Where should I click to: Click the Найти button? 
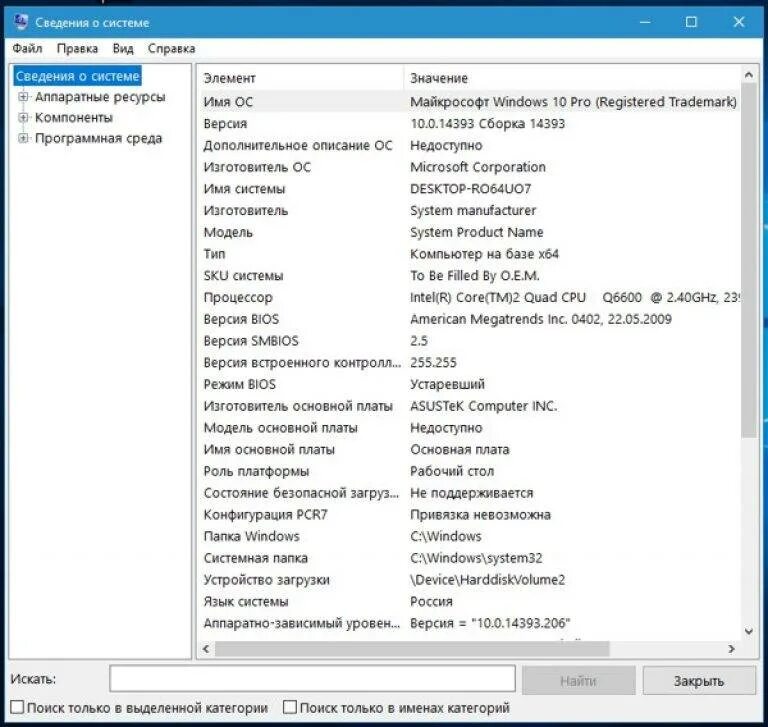[578, 680]
